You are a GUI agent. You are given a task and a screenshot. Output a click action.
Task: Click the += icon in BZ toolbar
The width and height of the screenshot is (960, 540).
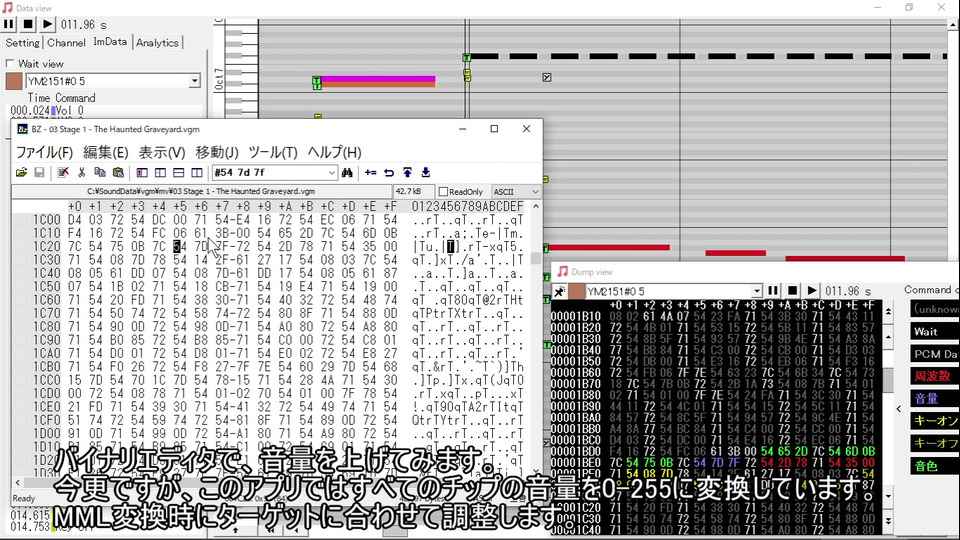(x=370, y=173)
